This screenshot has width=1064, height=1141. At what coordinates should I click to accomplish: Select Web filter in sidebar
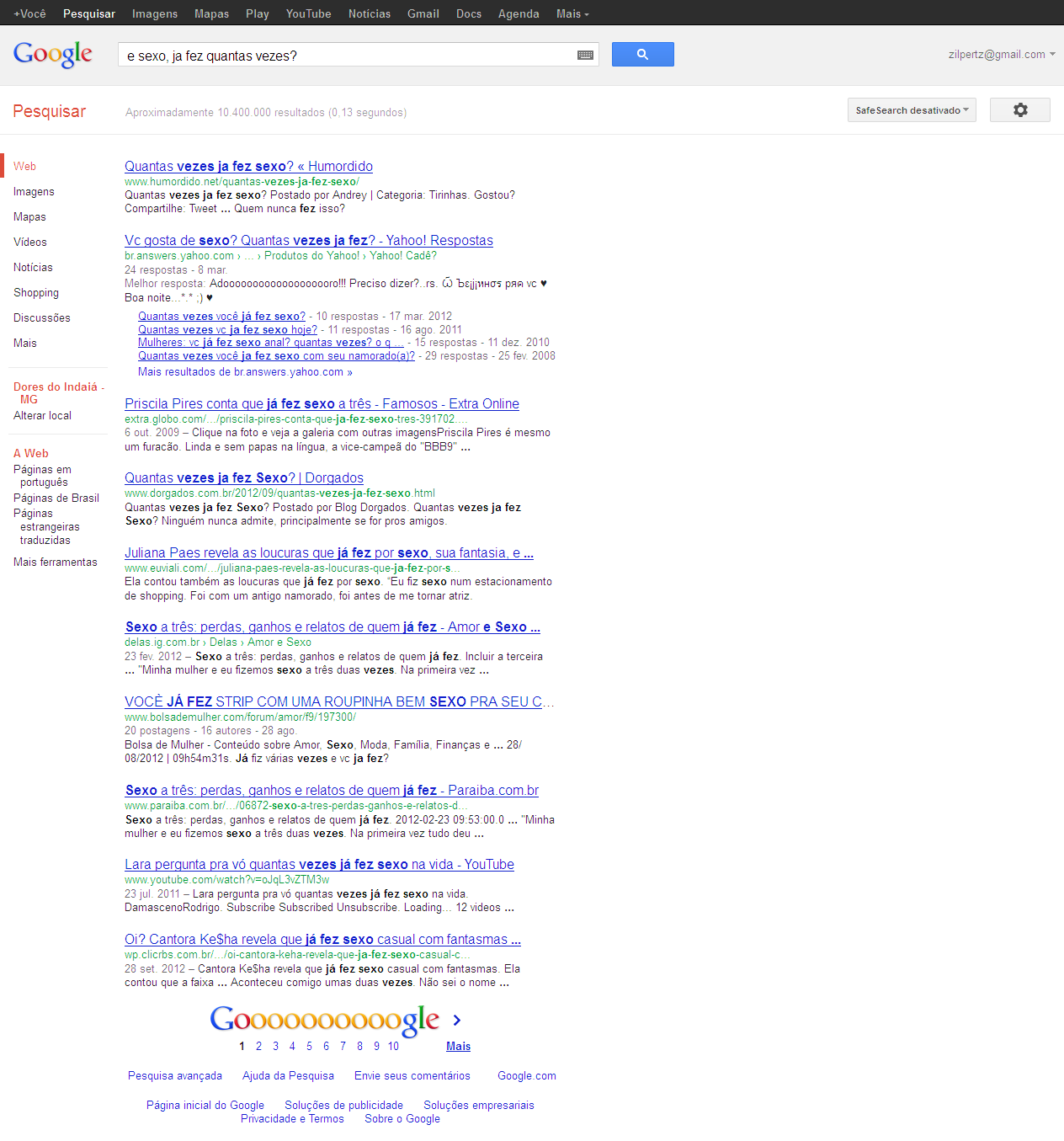25,166
